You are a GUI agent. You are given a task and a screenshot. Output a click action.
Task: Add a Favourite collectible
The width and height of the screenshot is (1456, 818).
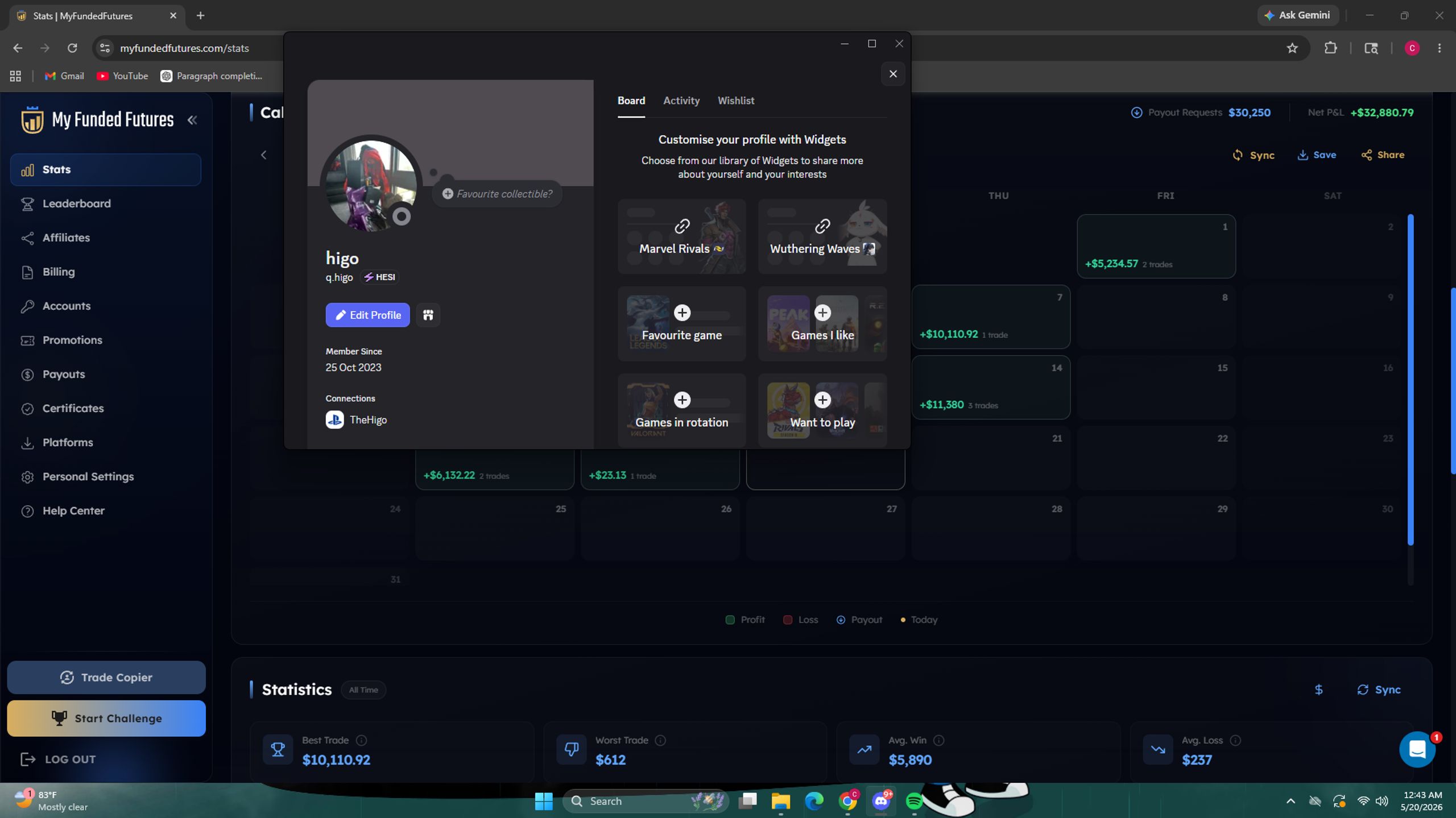(x=498, y=194)
